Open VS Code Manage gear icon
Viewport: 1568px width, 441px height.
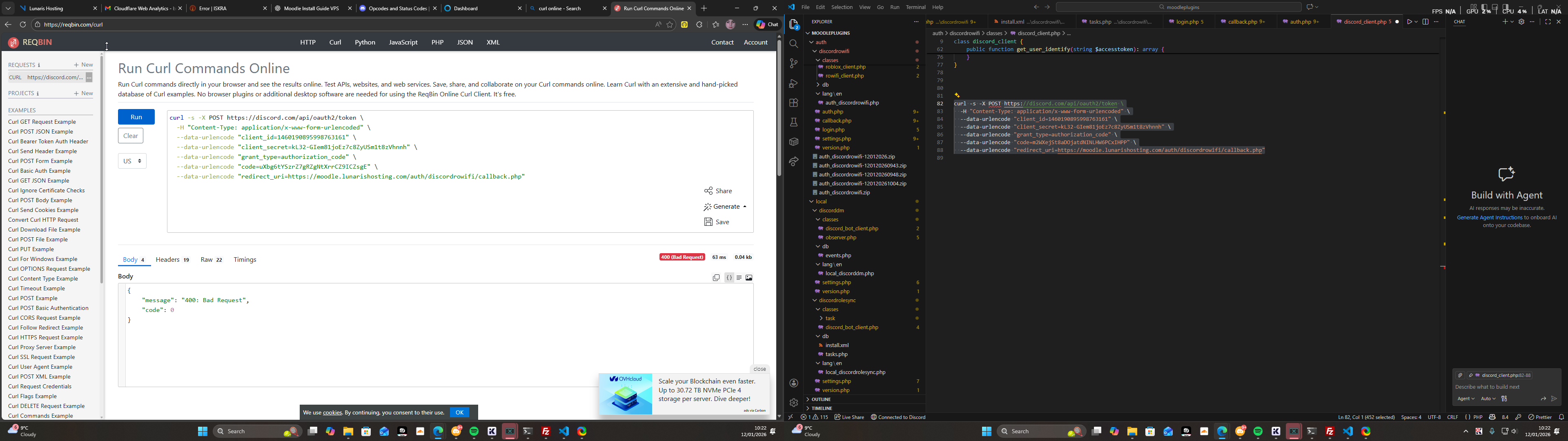[793, 403]
